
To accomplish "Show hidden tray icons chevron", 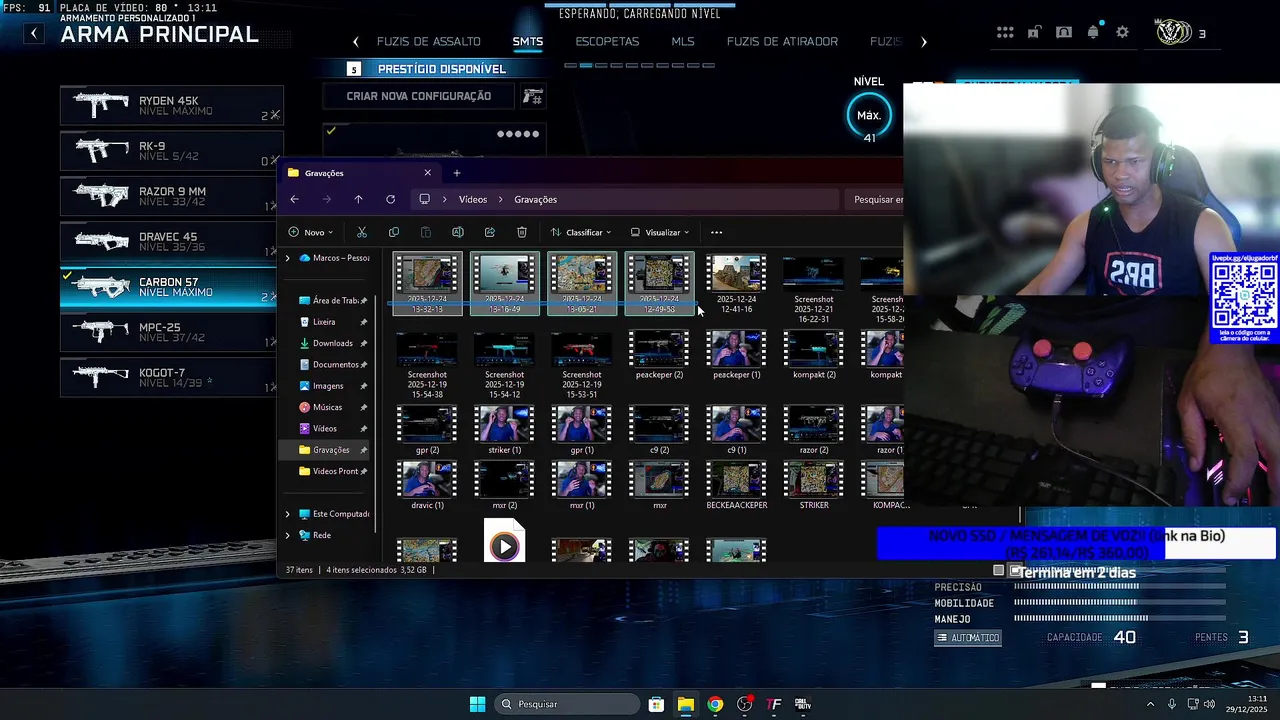I will point(1150,704).
